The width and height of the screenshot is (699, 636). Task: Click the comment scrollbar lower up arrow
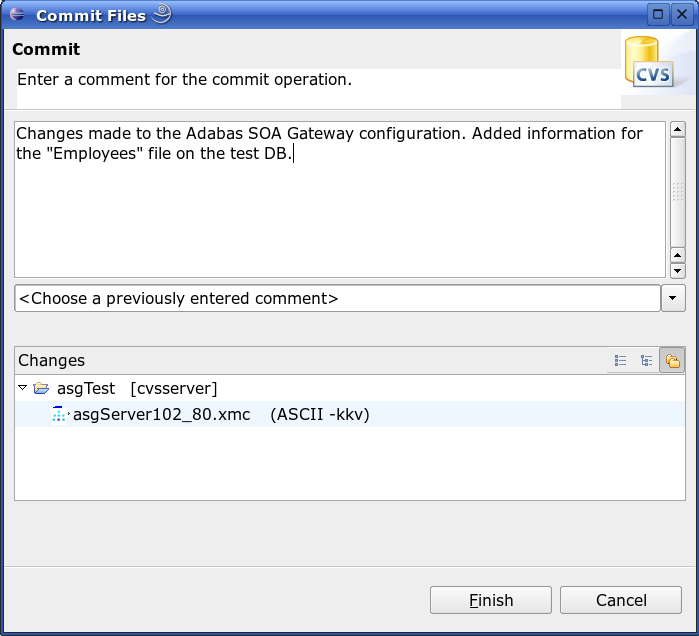[x=678, y=255]
